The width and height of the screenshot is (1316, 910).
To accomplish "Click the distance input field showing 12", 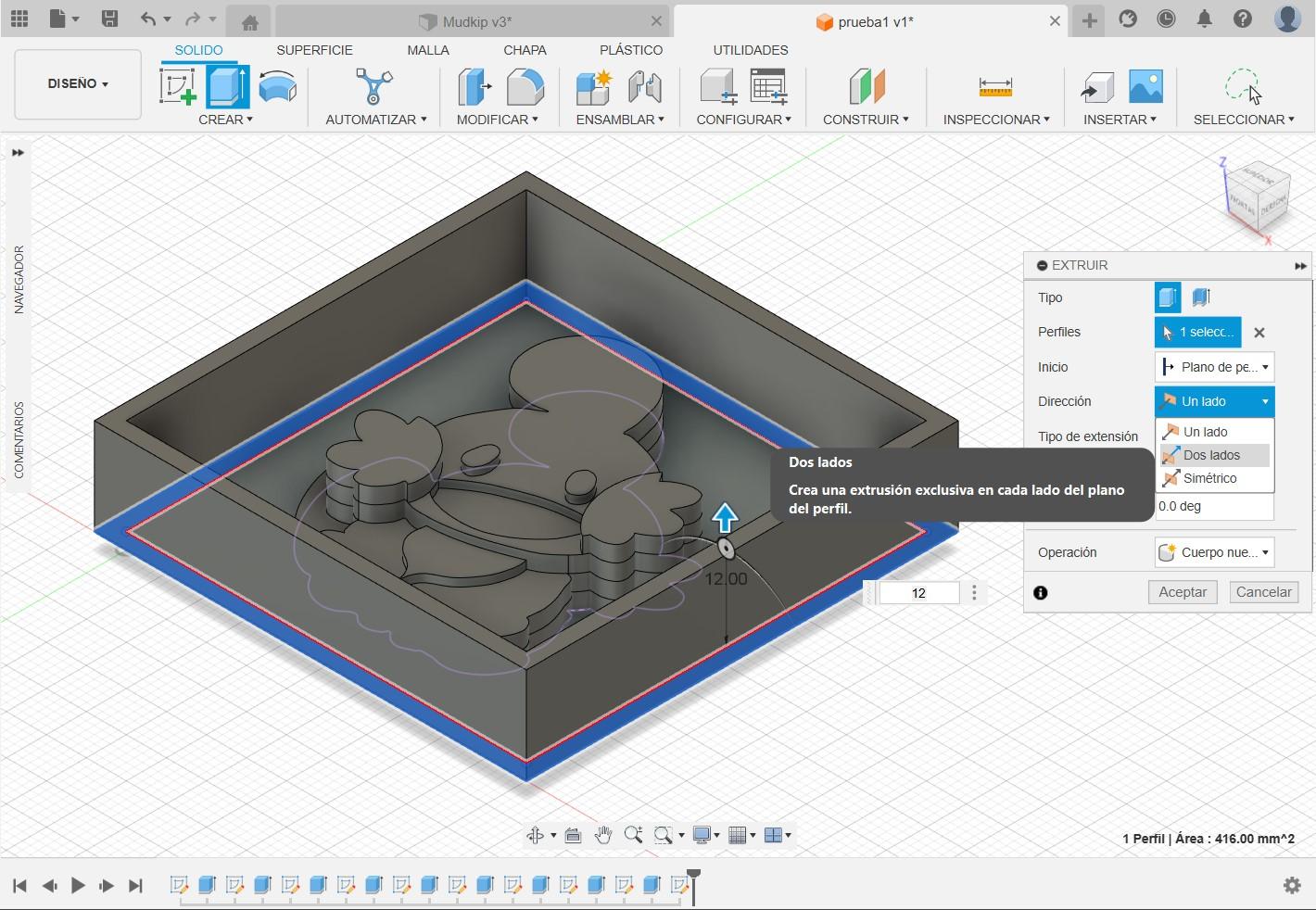I will [x=918, y=593].
